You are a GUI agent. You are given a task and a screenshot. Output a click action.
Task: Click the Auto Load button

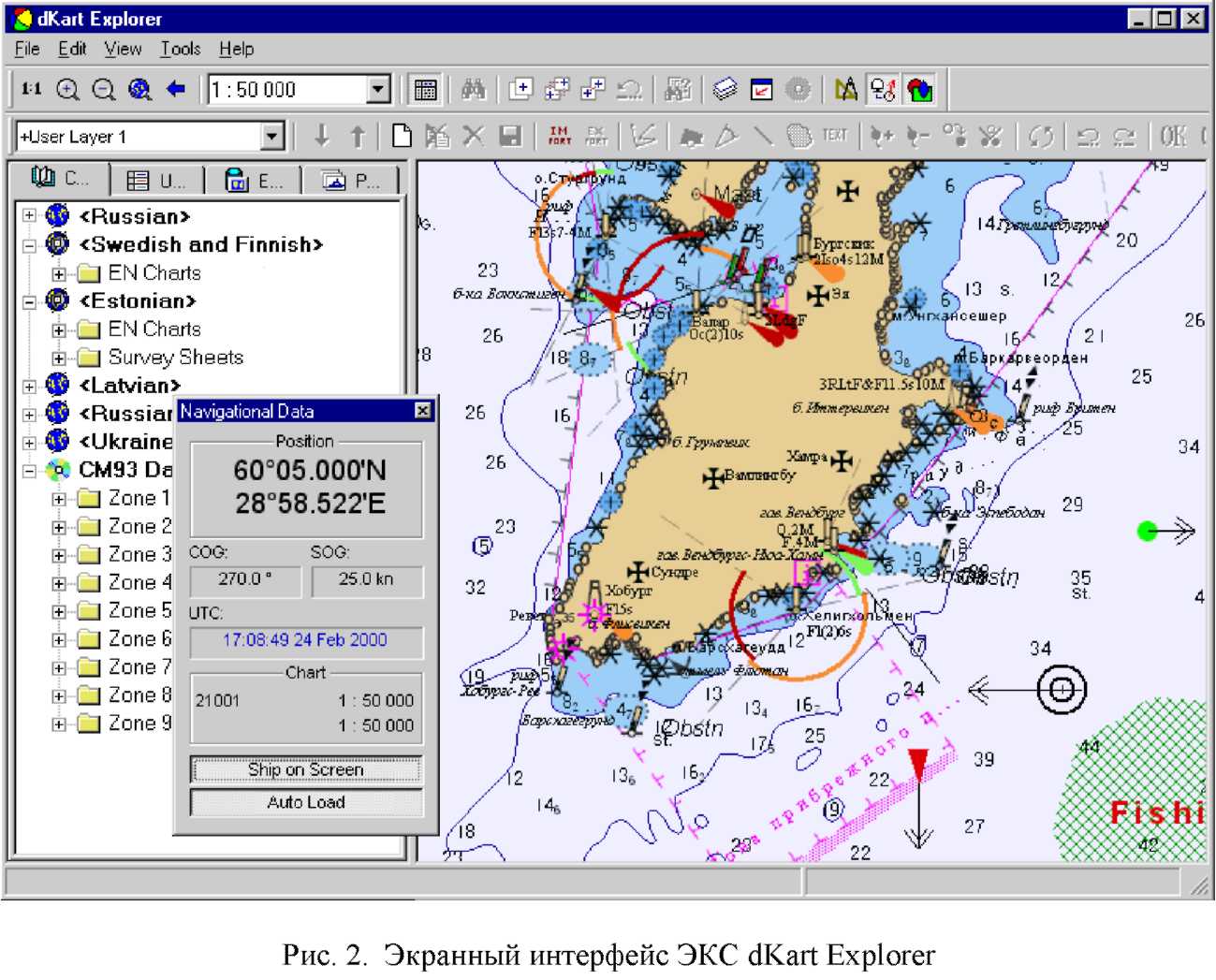tap(306, 802)
